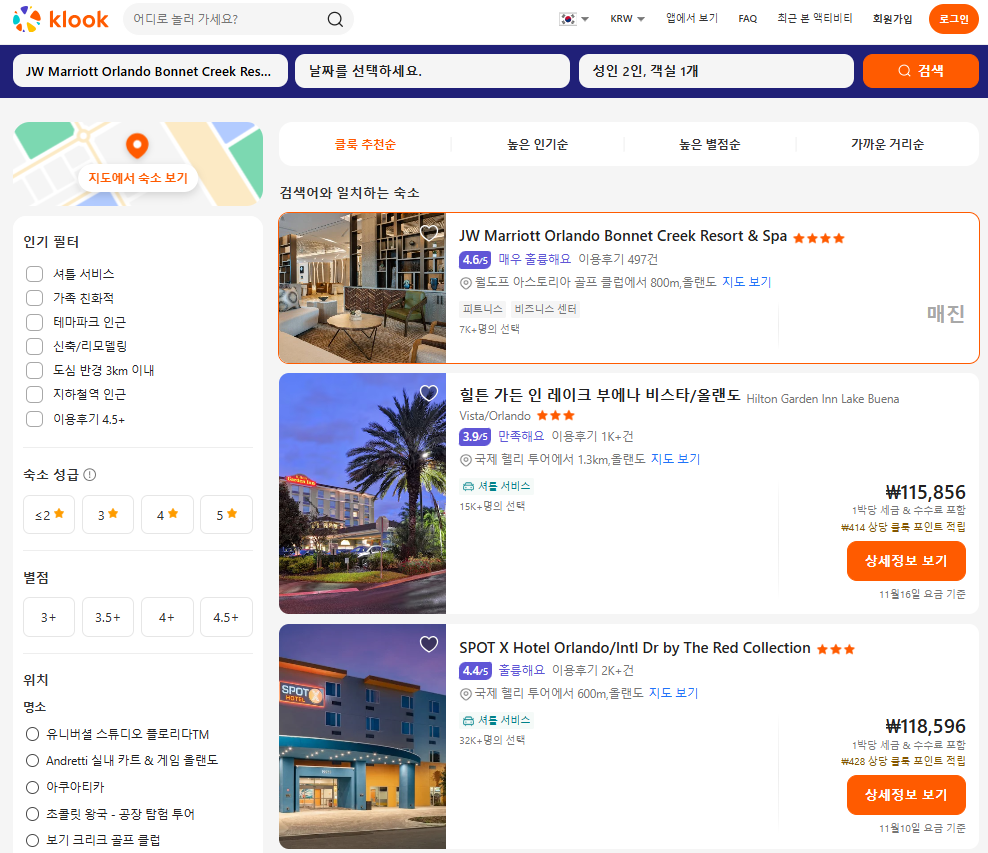Open 상세정보 보기 for Hilton Garden Inn
This screenshot has width=988, height=853.
tap(905, 561)
